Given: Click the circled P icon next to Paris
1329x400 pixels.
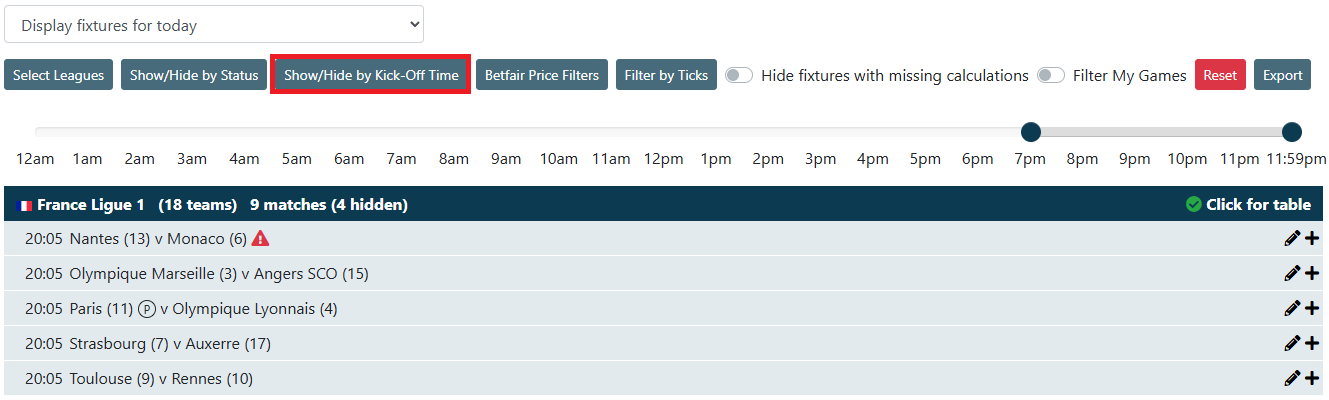Looking at the screenshot, I should [146, 309].
